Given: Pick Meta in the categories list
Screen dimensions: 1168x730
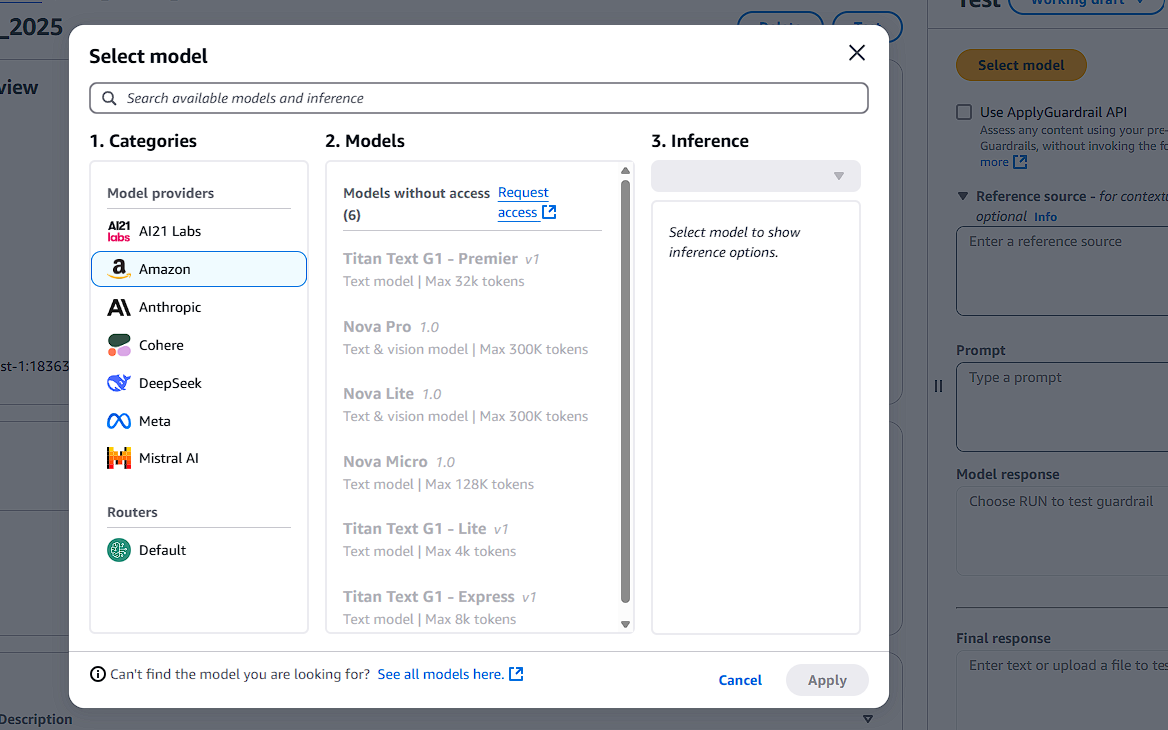Looking at the screenshot, I should [x=199, y=421].
